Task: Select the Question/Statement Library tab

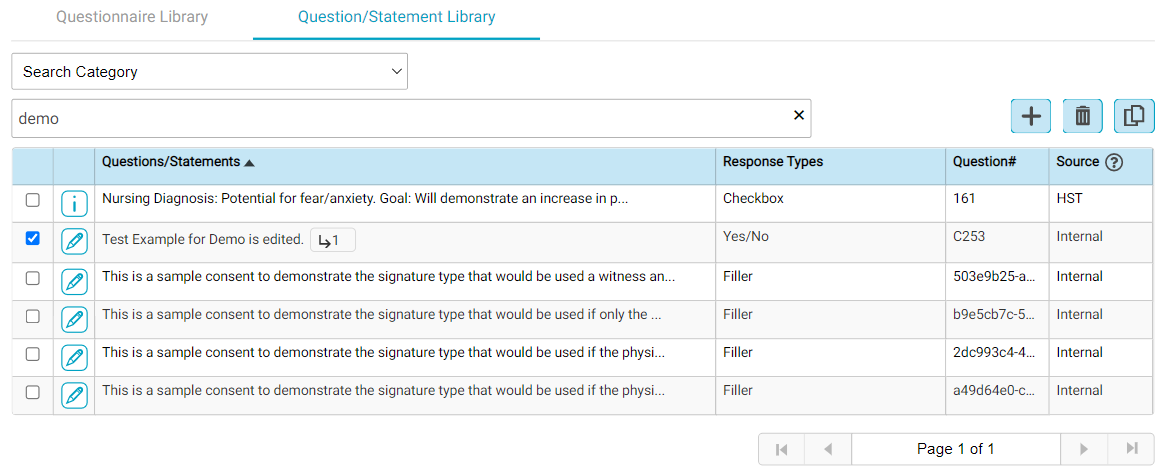Action: tap(396, 17)
